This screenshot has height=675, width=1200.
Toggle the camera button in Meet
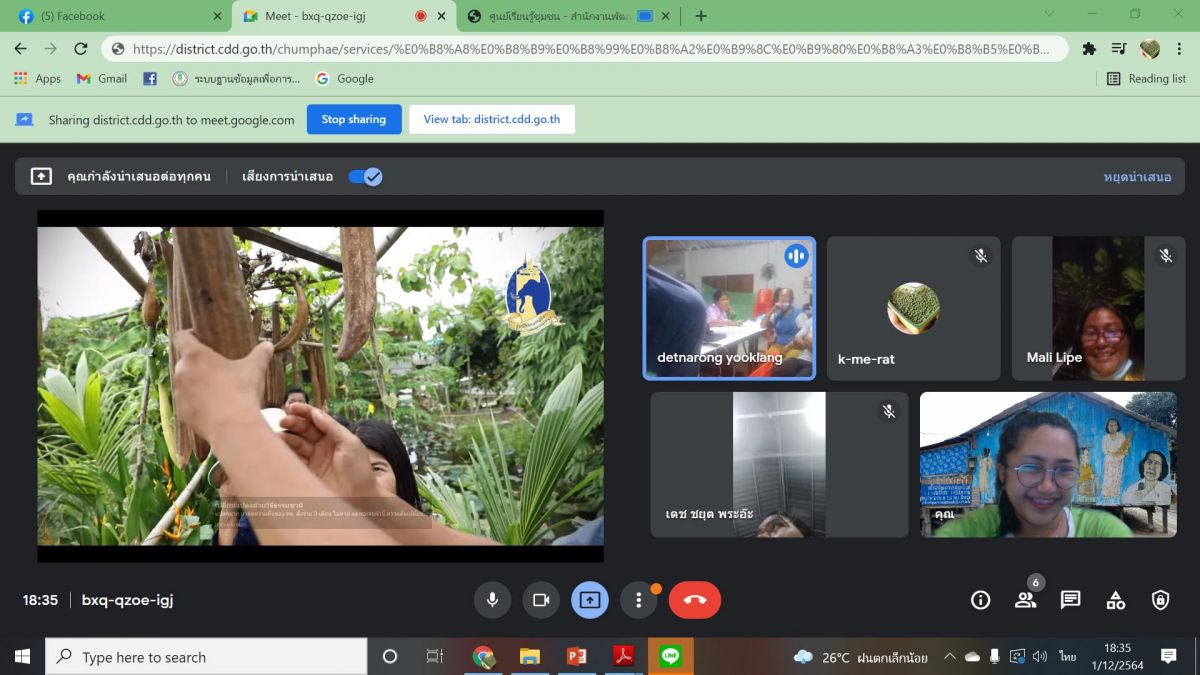541,600
